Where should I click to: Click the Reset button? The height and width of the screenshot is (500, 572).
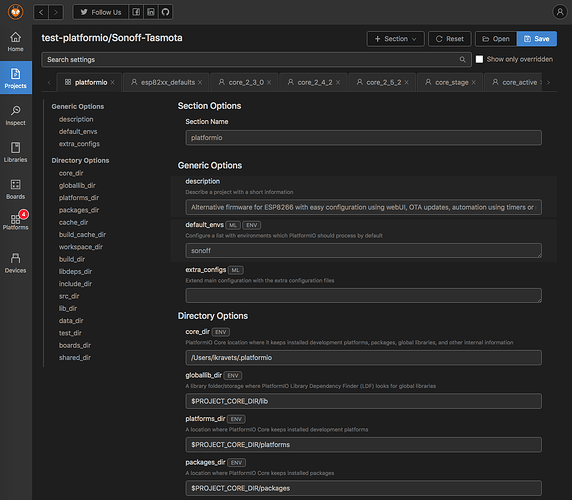coord(449,39)
